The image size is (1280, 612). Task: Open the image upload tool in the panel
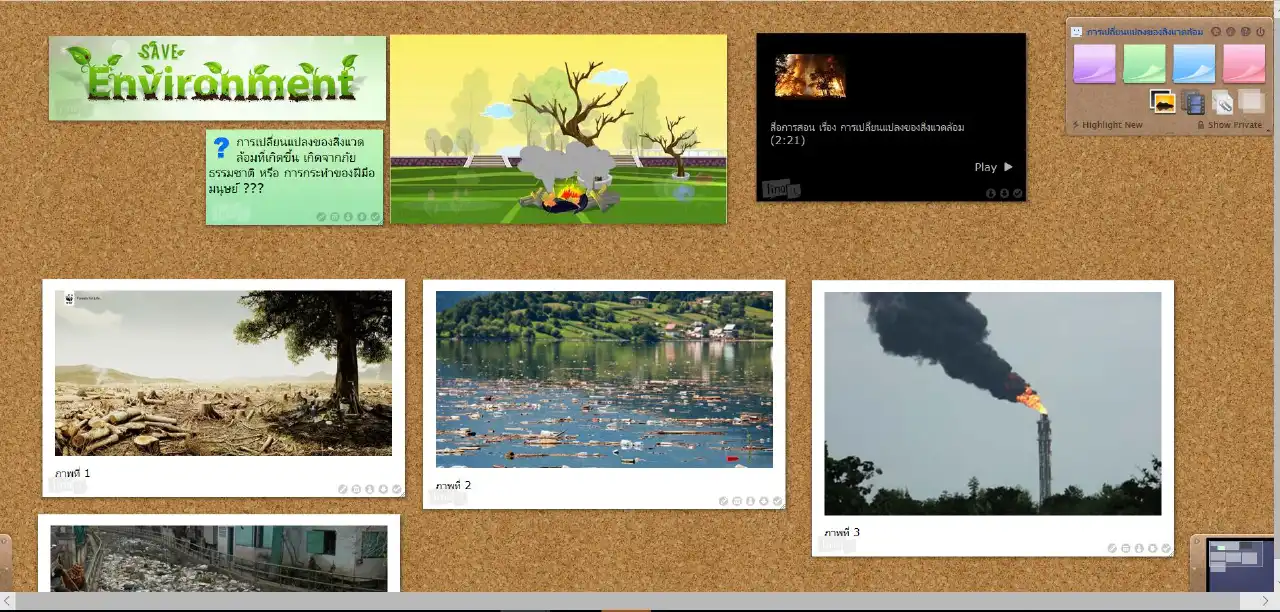pos(1164,102)
